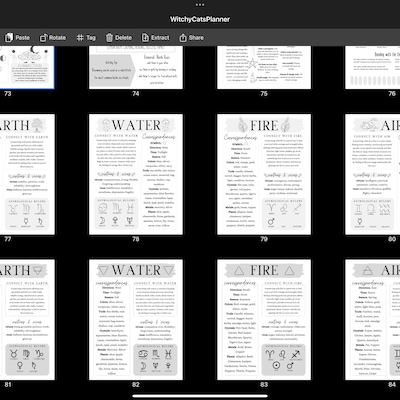
Task: Select page 77 Earth thumbnail
Action: click(x=27, y=174)
